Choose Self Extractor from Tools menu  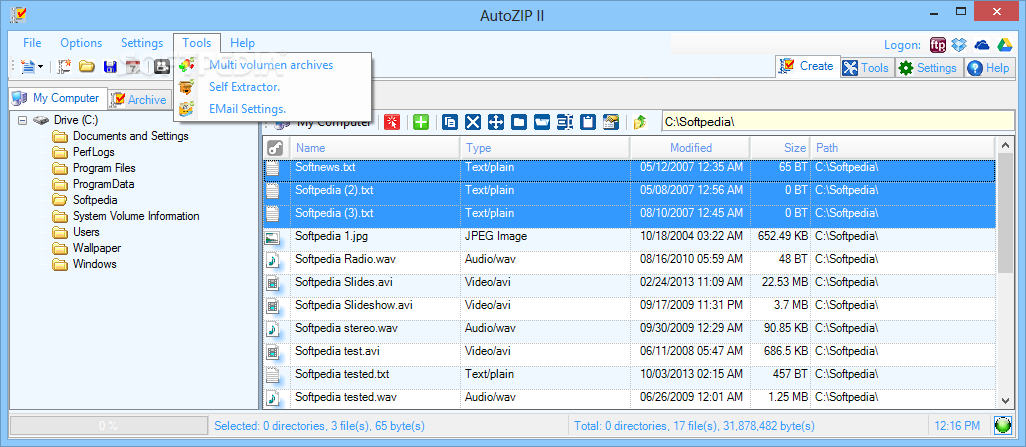pyautogui.click(x=272, y=86)
